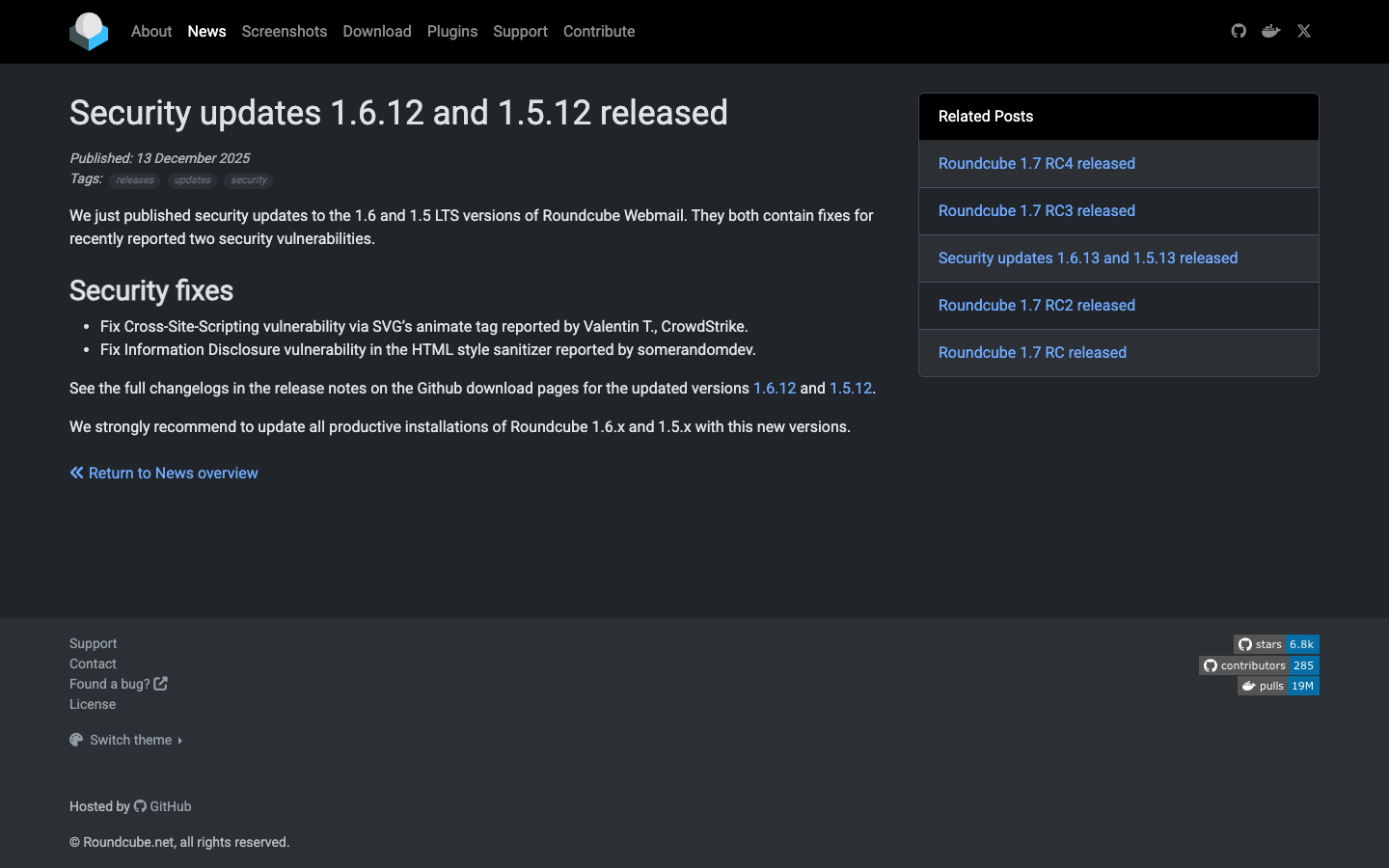This screenshot has width=1389, height=868.
Task: Open the Screenshots menu item
Action: click(x=284, y=31)
